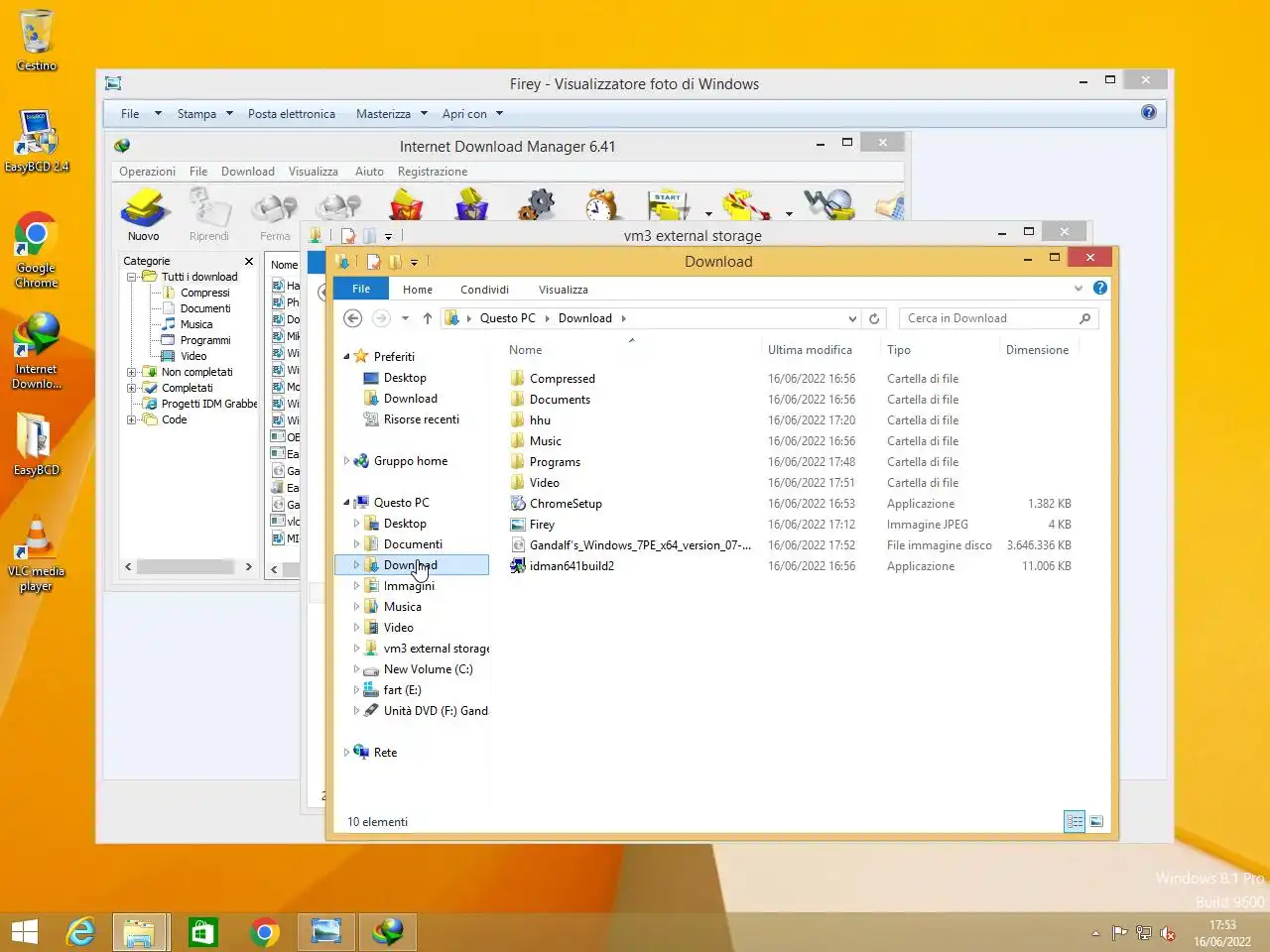Image resolution: width=1270 pixels, height=952 pixels.
Task: Click the gear options icon in IDM toolbar
Action: 536,205
